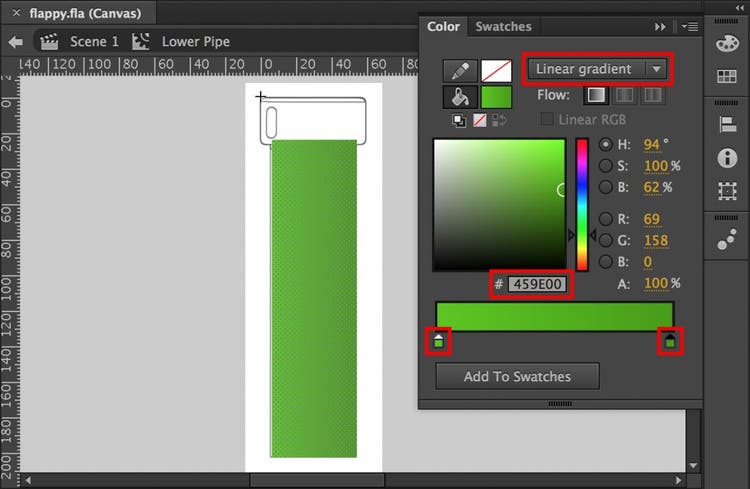This screenshot has height=489, width=750.
Task: Select the fill color paint bucket icon
Action: pos(460,97)
